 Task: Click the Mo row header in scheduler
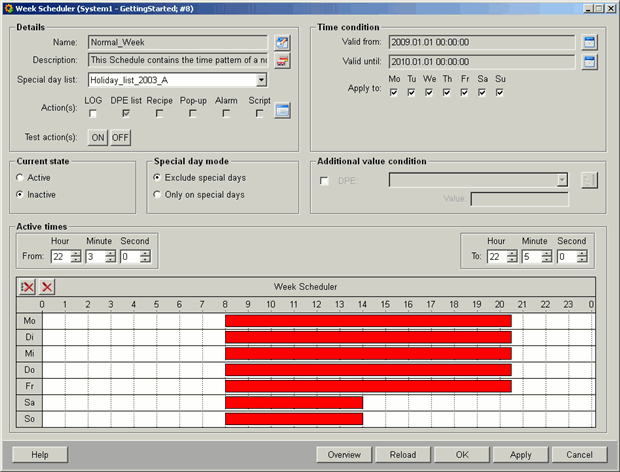click(29, 321)
